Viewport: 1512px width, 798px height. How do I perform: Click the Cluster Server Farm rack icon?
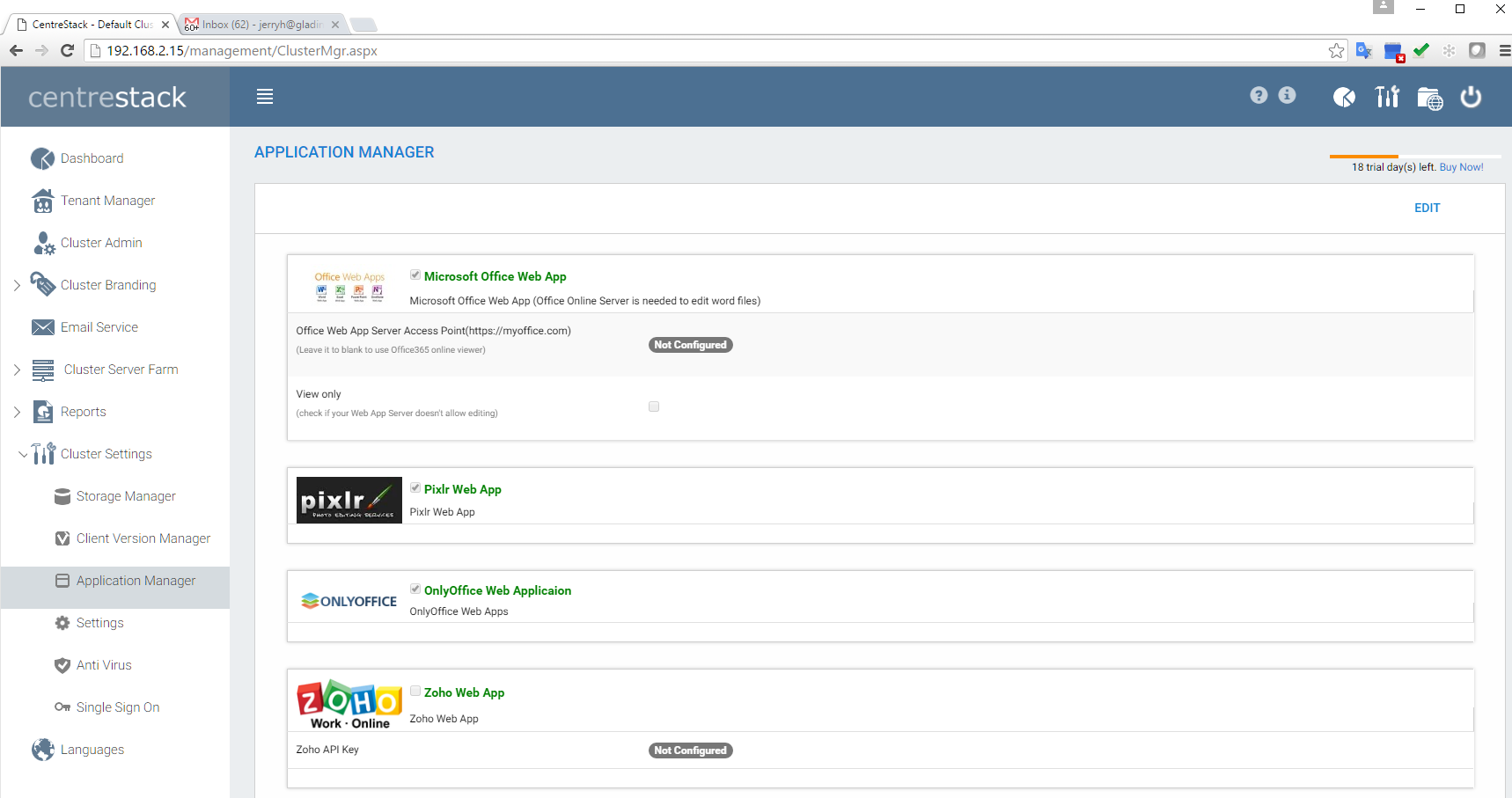[43, 370]
